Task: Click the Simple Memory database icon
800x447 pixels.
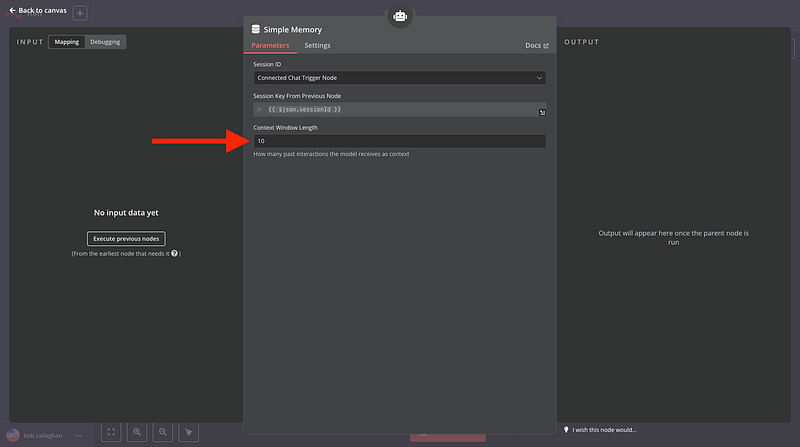Action: (x=256, y=29)
